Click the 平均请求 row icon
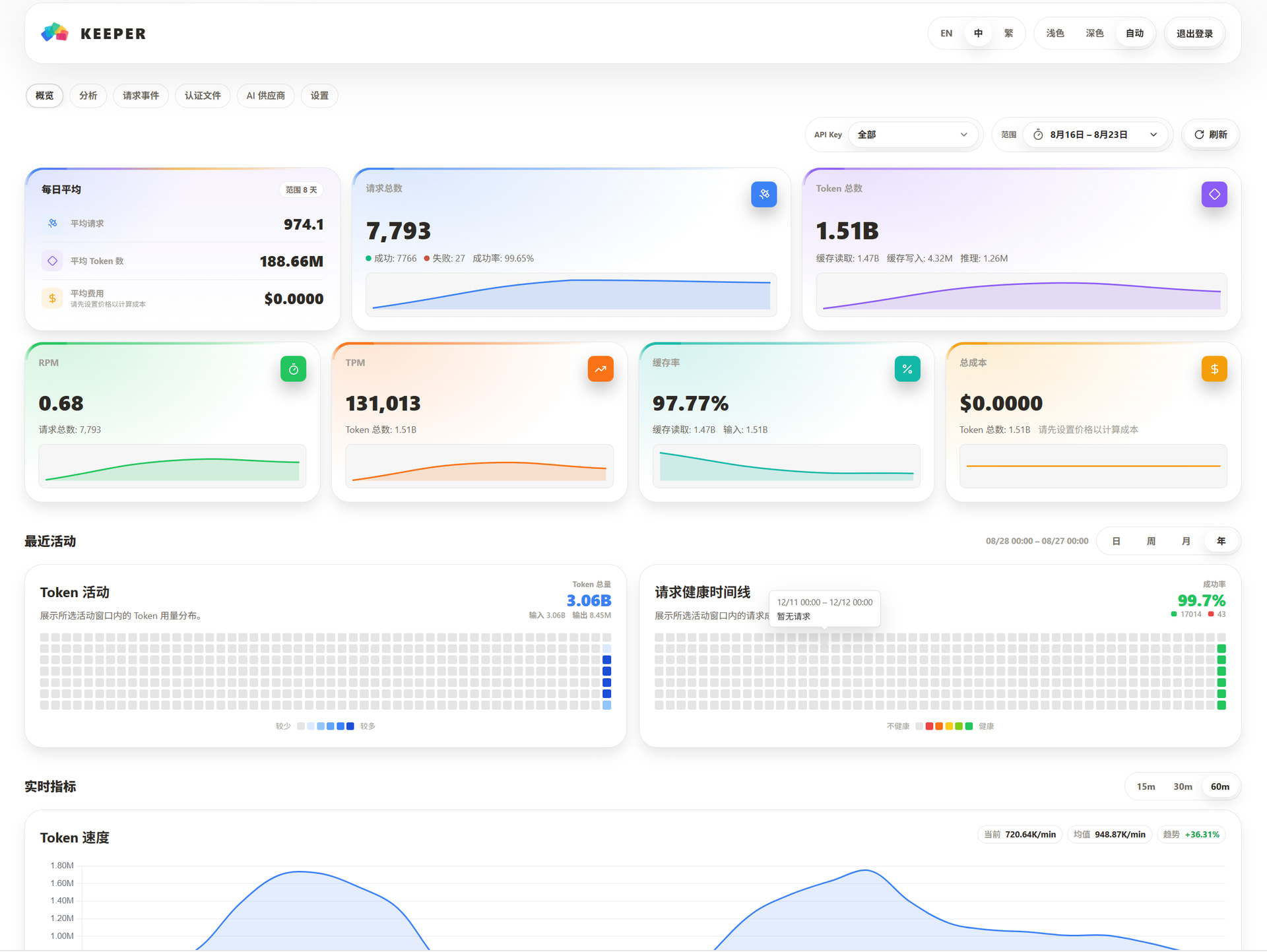The image size is (1267, 952). coord(52,224)
